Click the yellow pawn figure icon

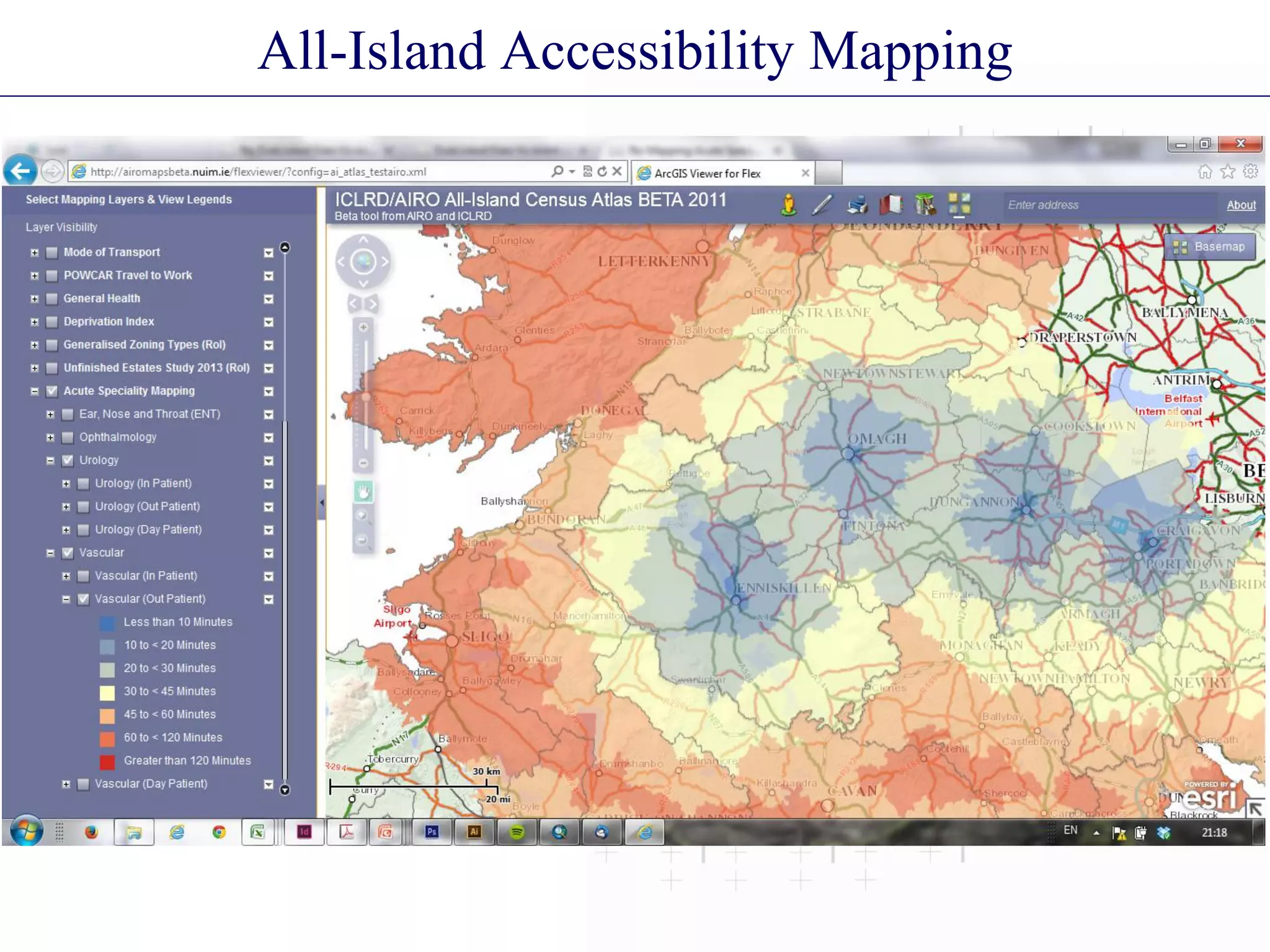click(788, 205)
